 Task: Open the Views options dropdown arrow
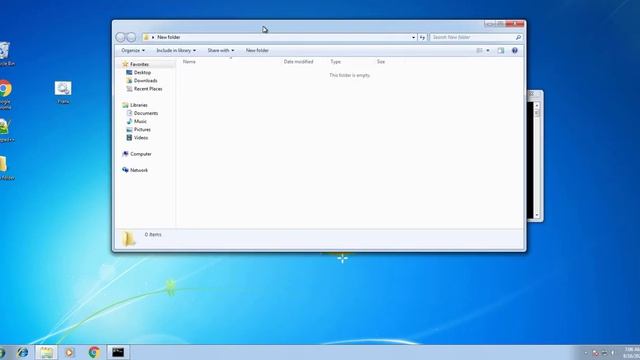(488, 51)
